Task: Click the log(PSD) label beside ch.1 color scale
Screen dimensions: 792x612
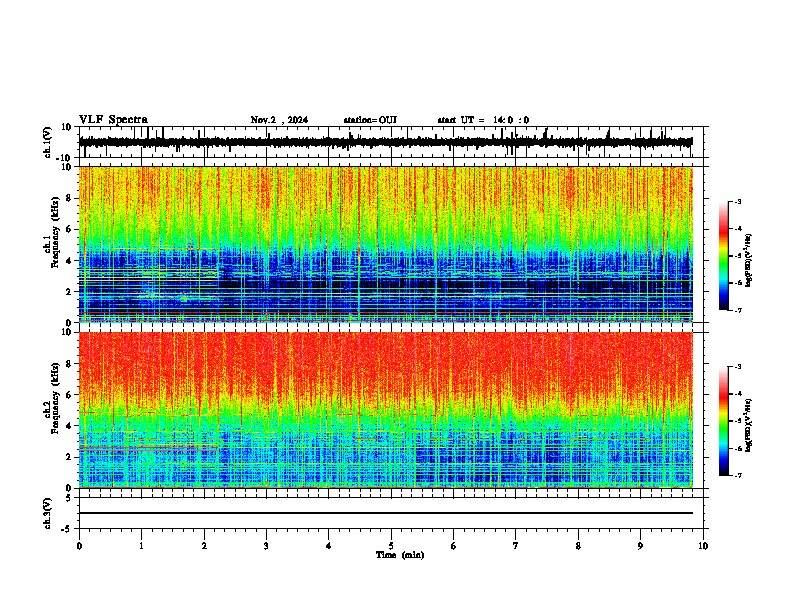Action: (749, 261)
